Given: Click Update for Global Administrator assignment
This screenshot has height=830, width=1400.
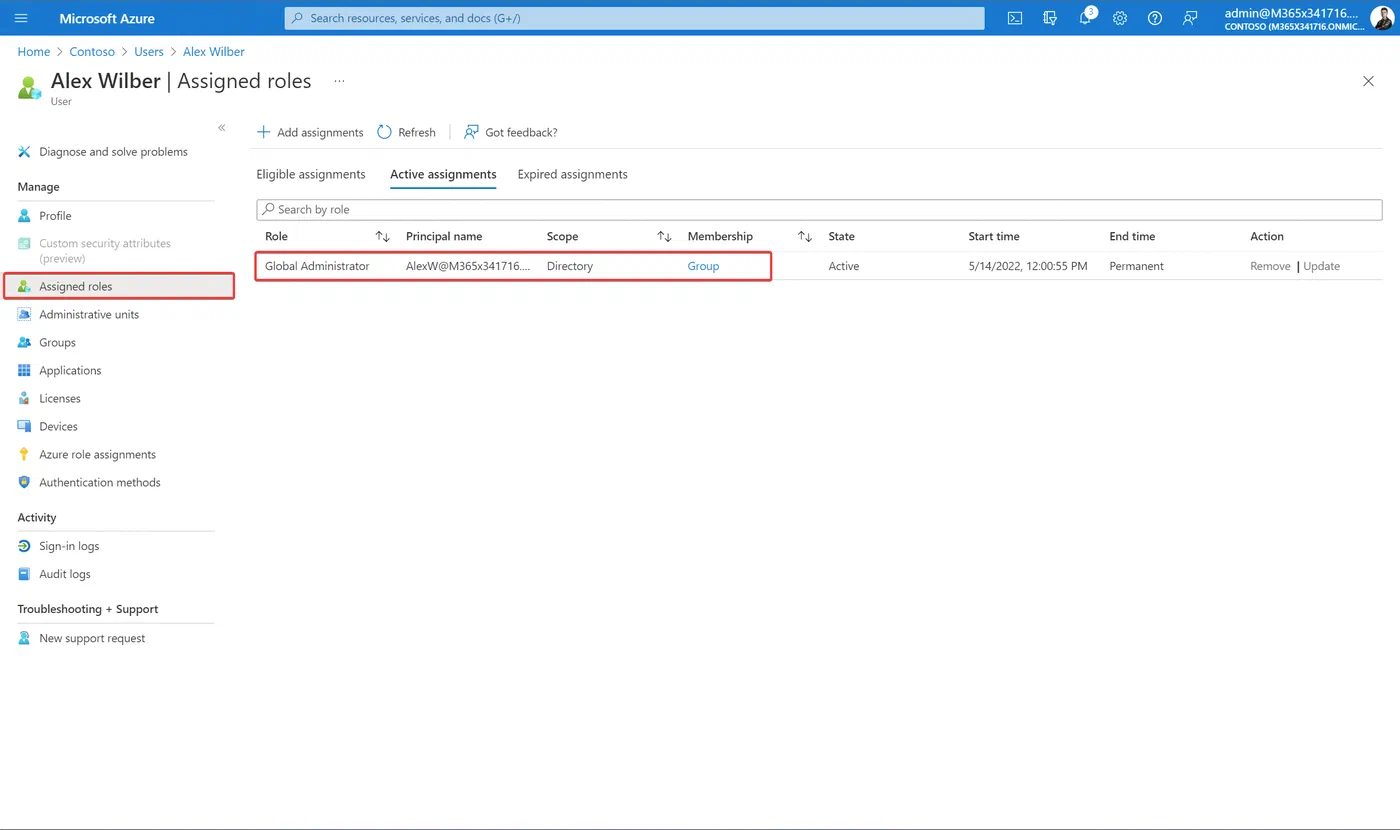Looking at the screenshot, I should click(1321, 266).
